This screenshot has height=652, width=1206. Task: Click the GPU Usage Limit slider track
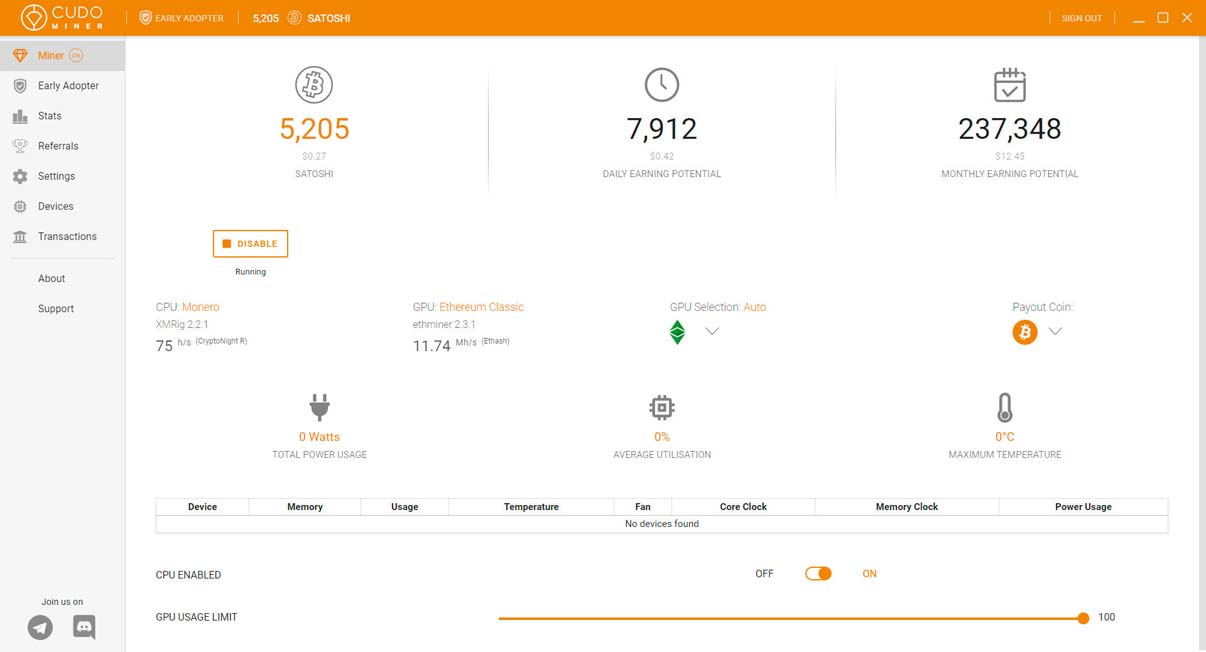[790, 618]
